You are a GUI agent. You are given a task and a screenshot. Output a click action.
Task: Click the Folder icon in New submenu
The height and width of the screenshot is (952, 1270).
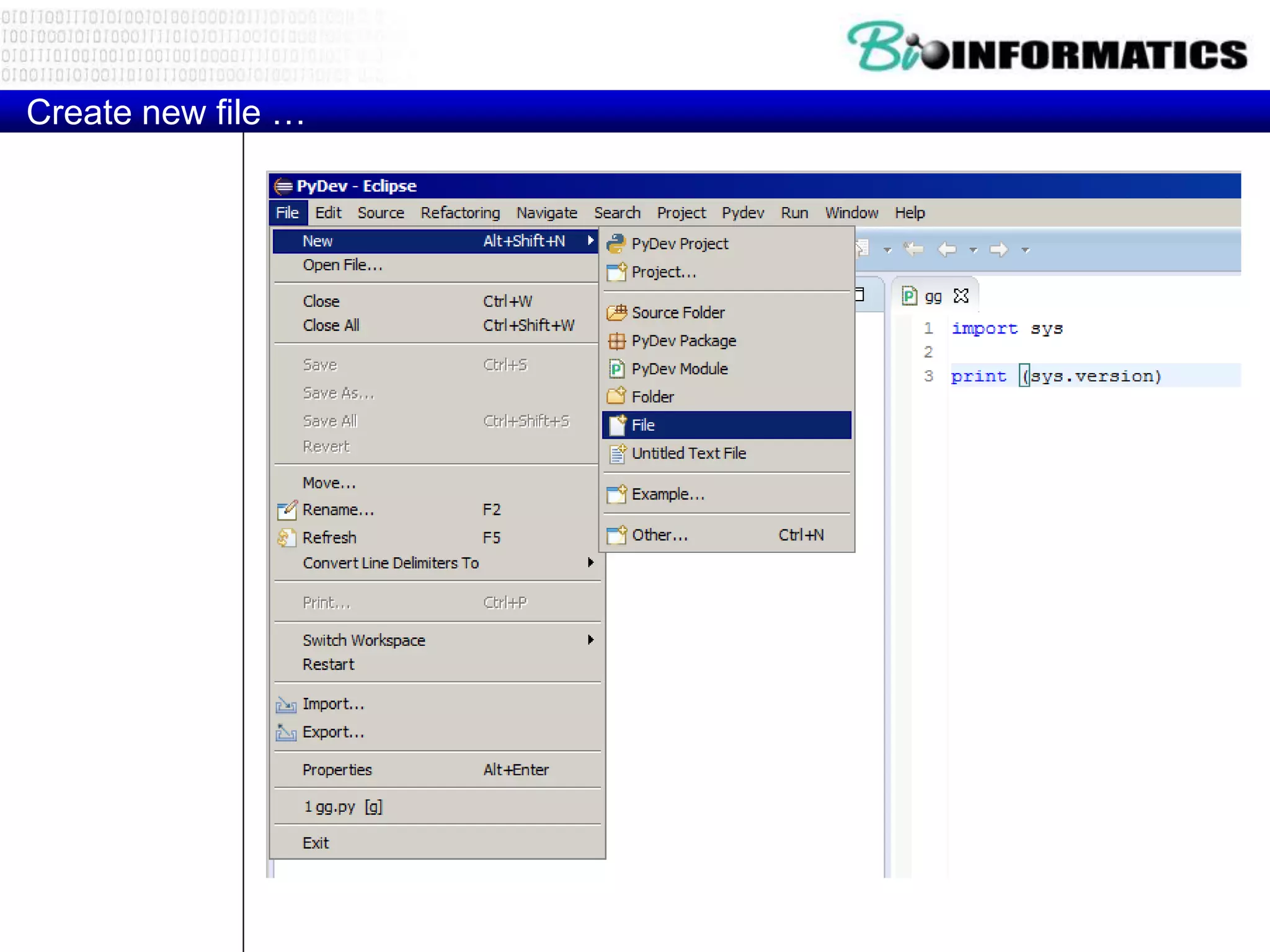point(616,396)
